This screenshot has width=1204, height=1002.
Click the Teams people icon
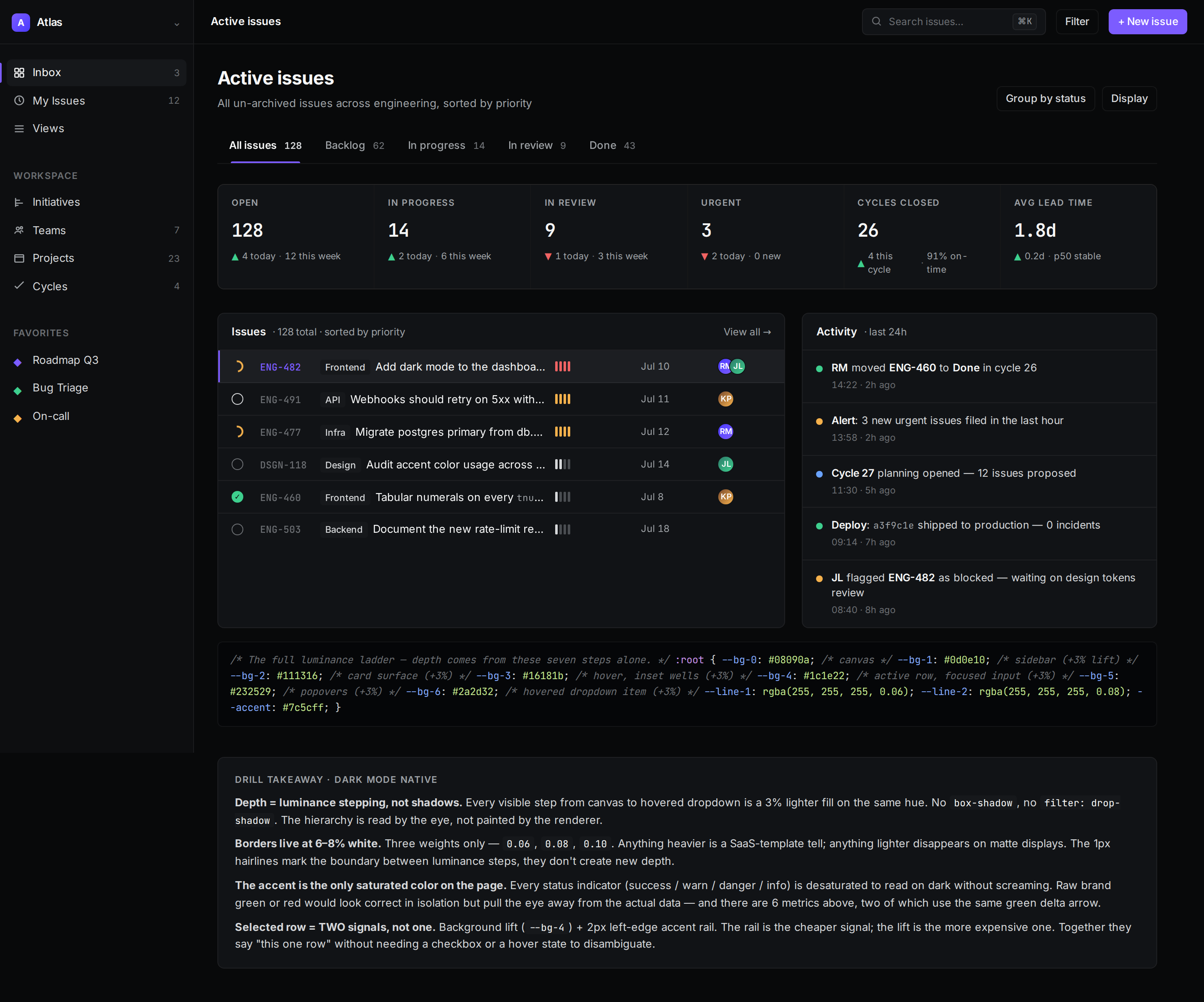(19, 230)
